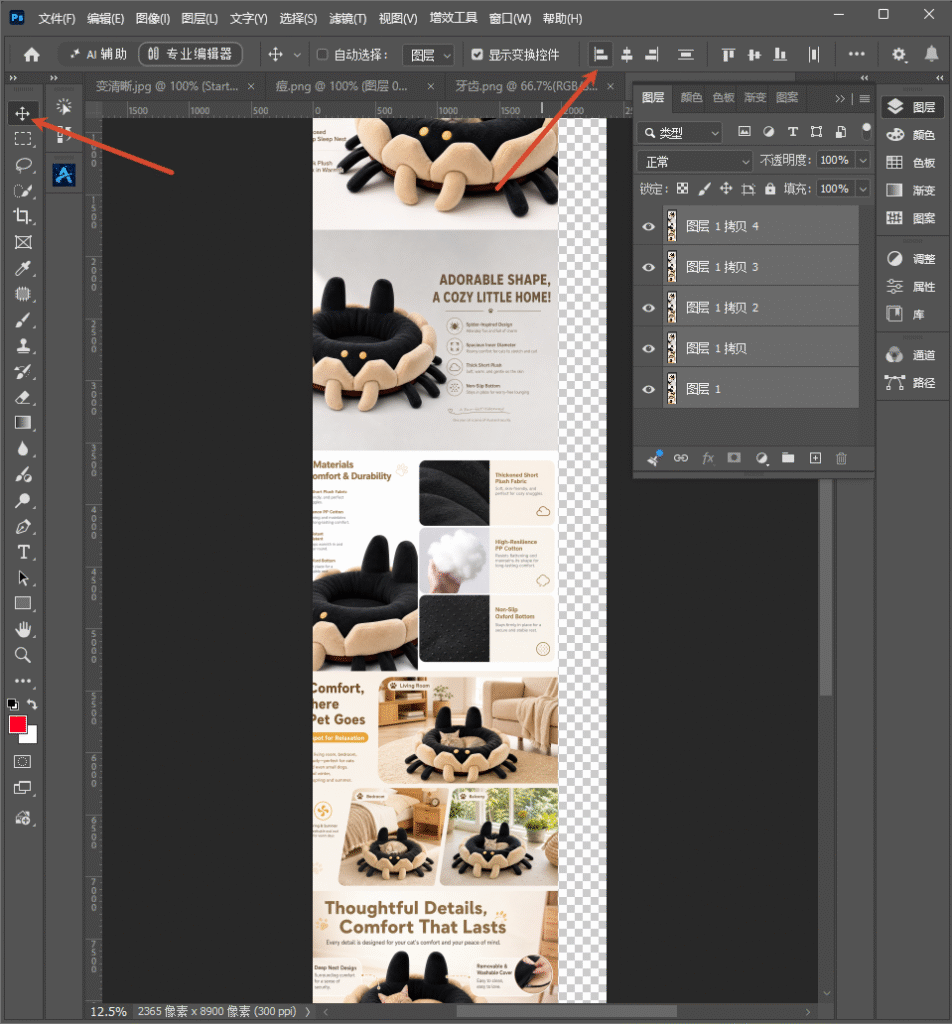Select the Horizontal Type tool
This screenshot has height=1024, width=952.
coord(23,552)
